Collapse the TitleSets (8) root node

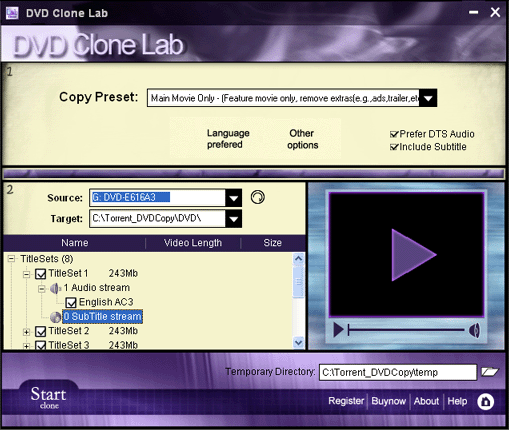coord(11,259)
